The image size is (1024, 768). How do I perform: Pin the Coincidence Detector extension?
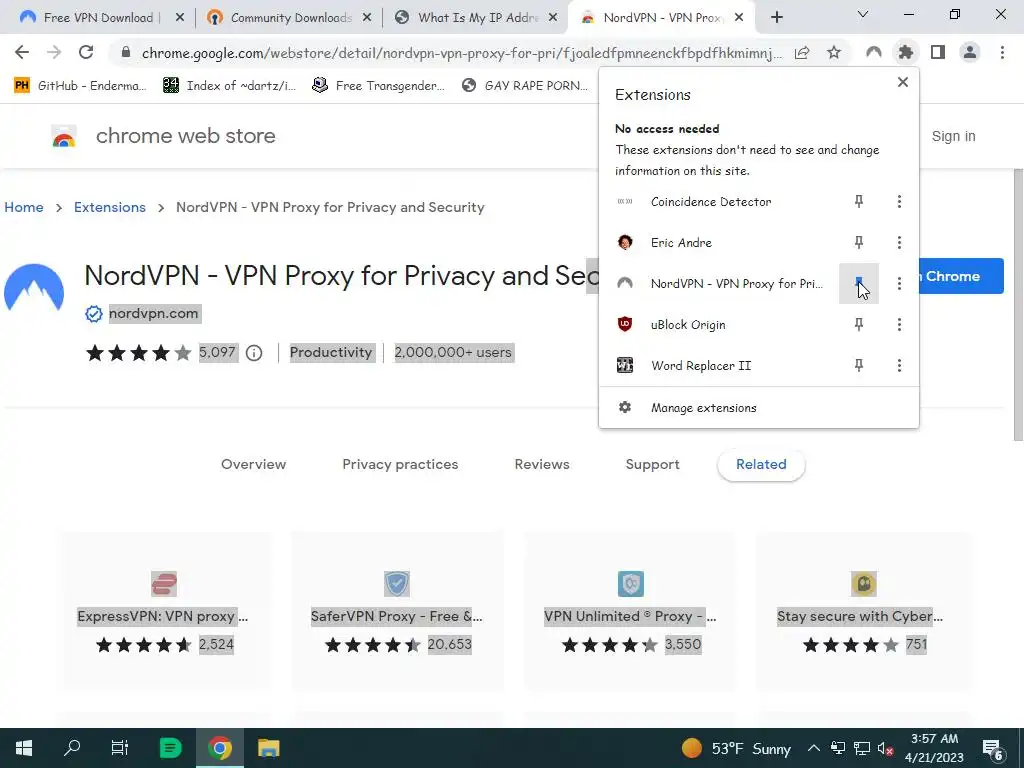click(859, 201)
